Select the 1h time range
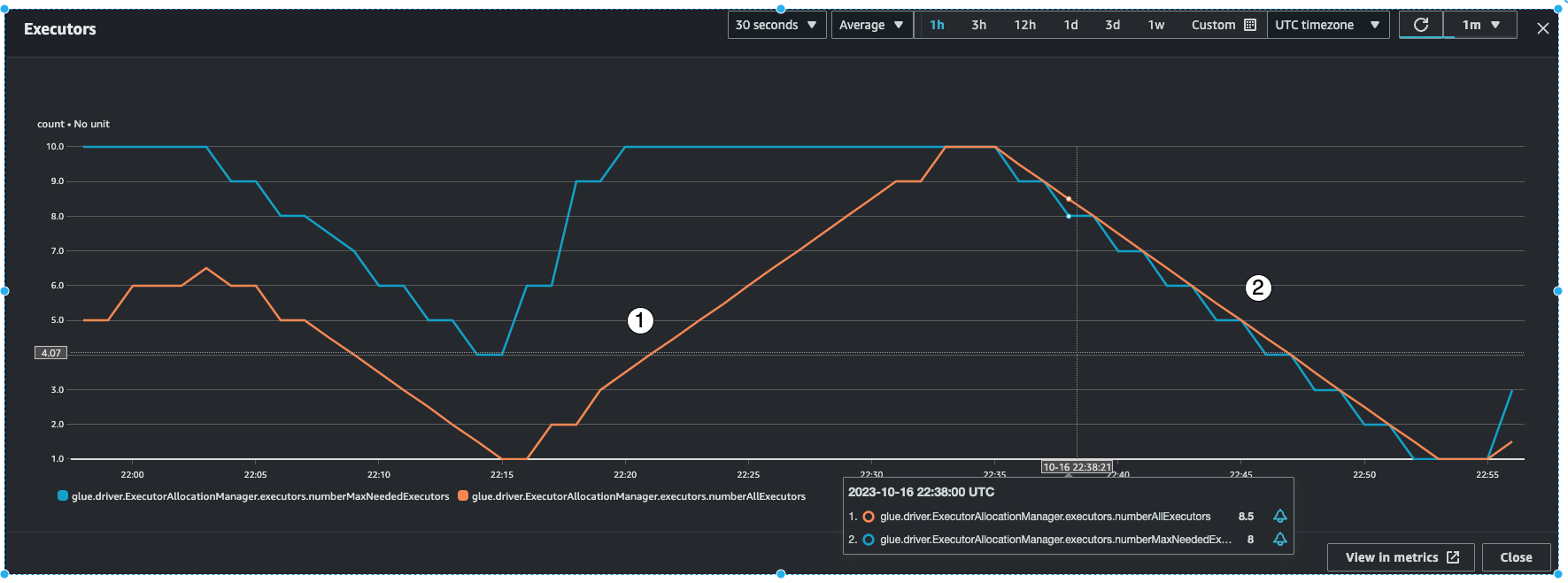 tap(937, 25)
